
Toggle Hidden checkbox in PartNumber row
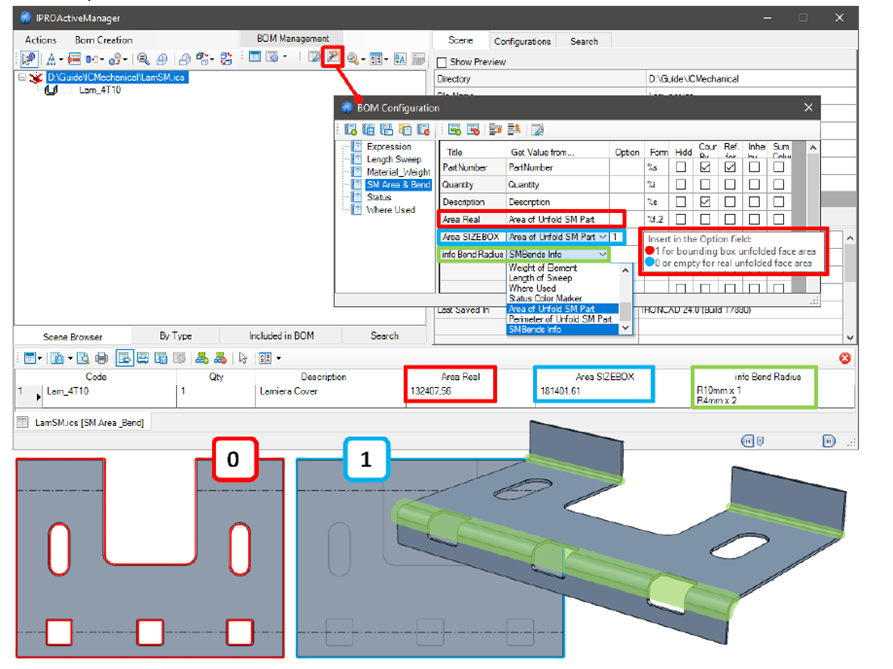(x=681, y=167)
